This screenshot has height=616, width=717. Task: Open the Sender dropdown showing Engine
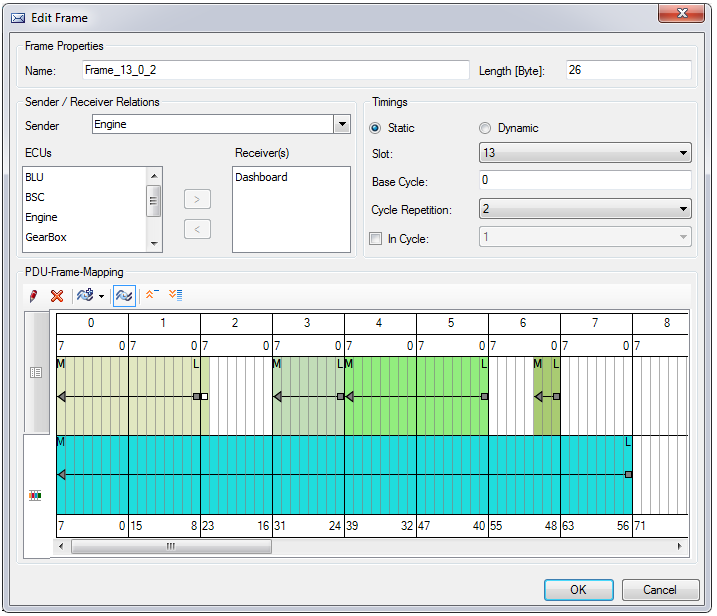[342, 124]
